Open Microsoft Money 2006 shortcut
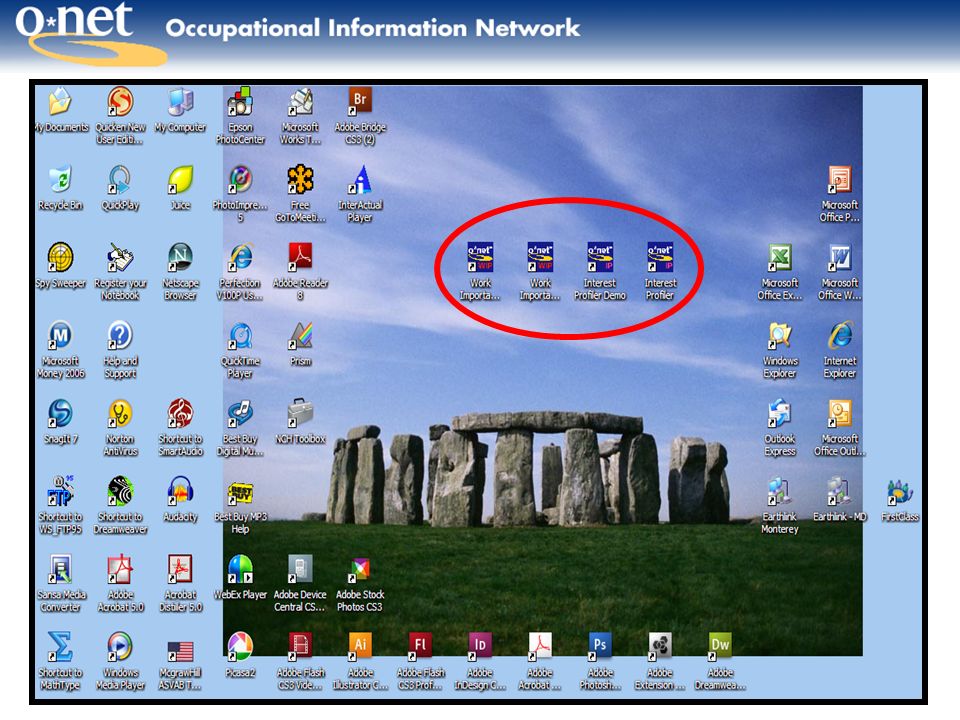 pyautogui.click(x=60, y=335)
